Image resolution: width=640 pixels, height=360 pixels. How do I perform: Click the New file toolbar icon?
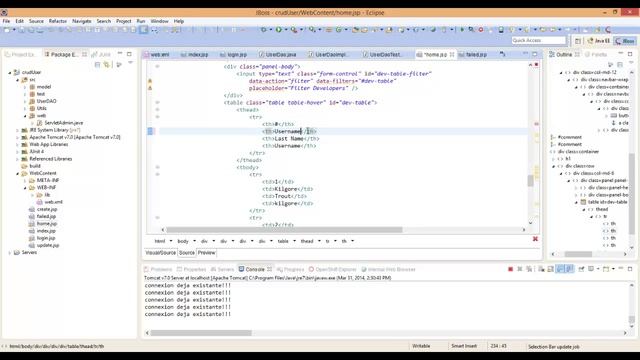coord(7,30)
